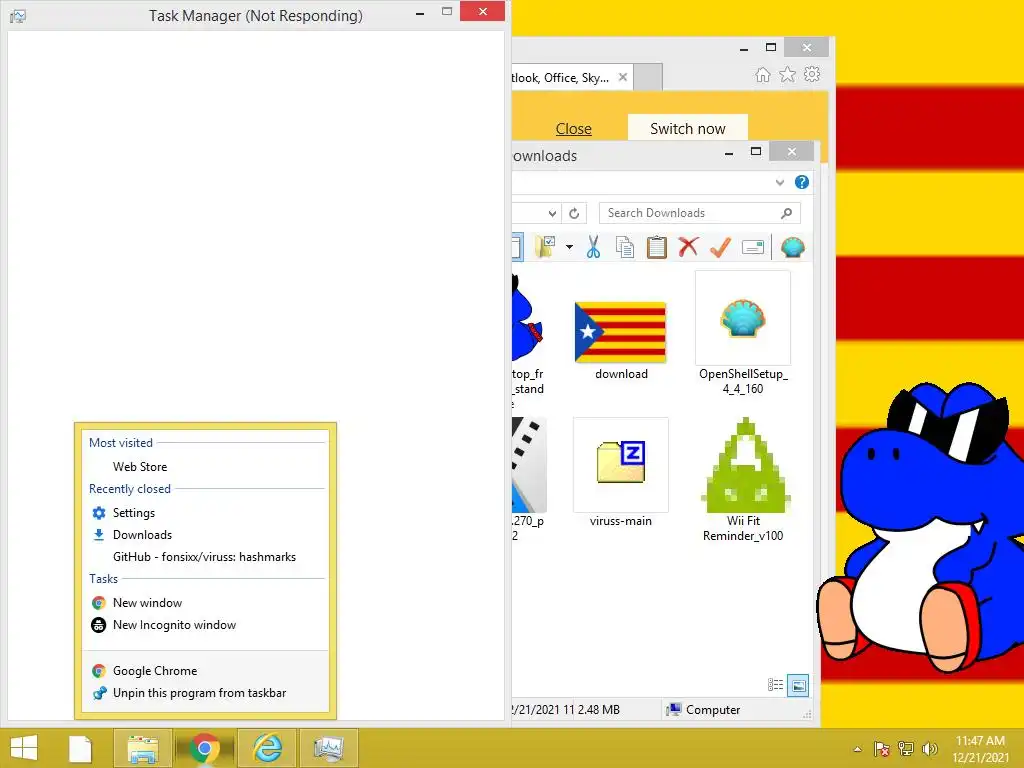
Task: Click the 2.48 MB size in status bar
Action: [599, 710]
